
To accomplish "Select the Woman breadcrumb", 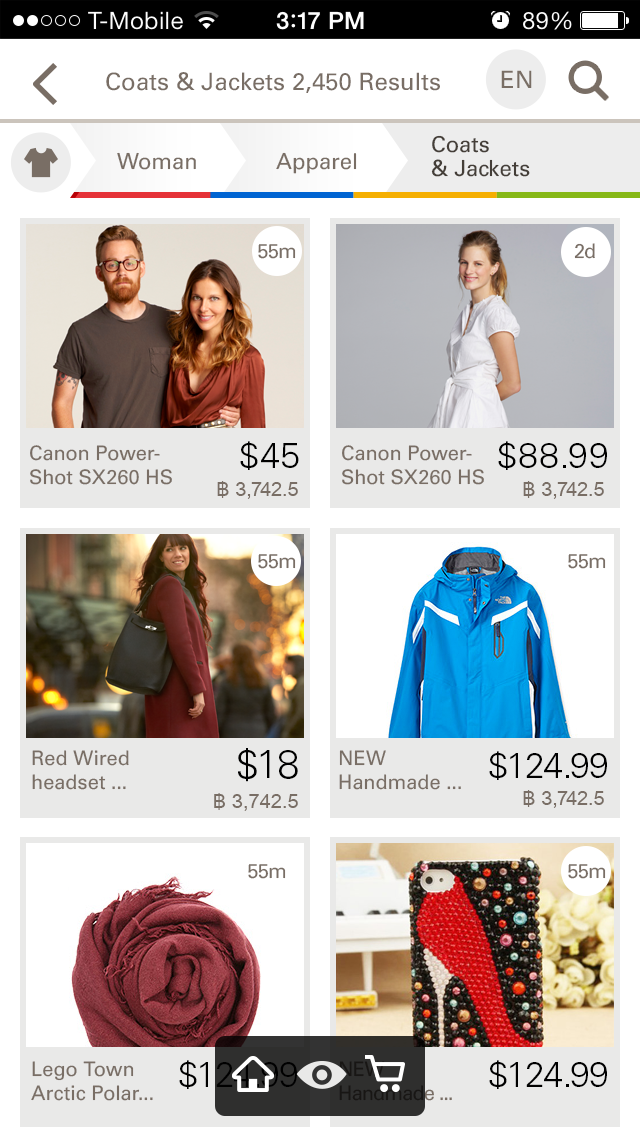I will coord(157,161).
